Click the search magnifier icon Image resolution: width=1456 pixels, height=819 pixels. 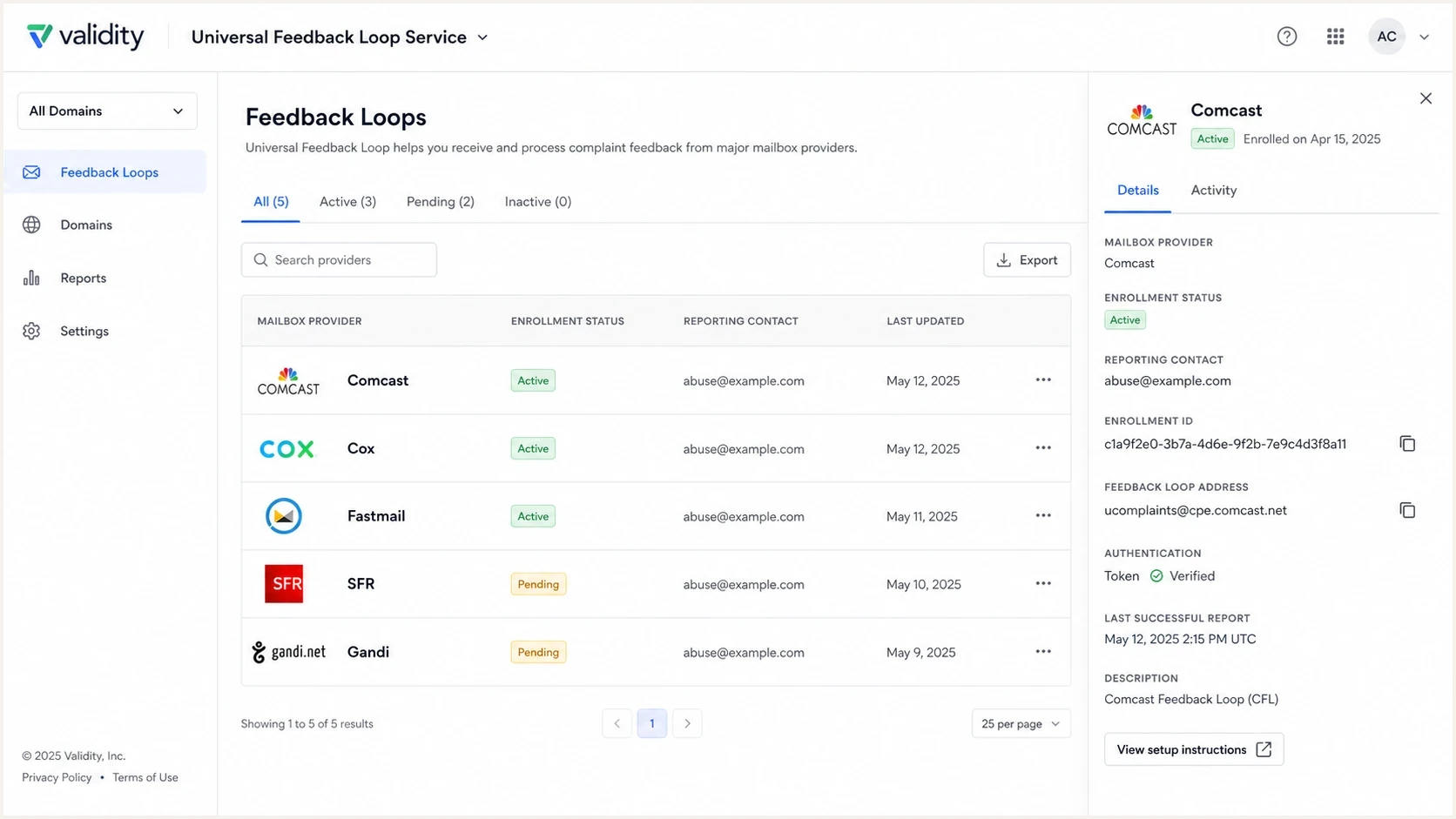[x=260, y=259]
